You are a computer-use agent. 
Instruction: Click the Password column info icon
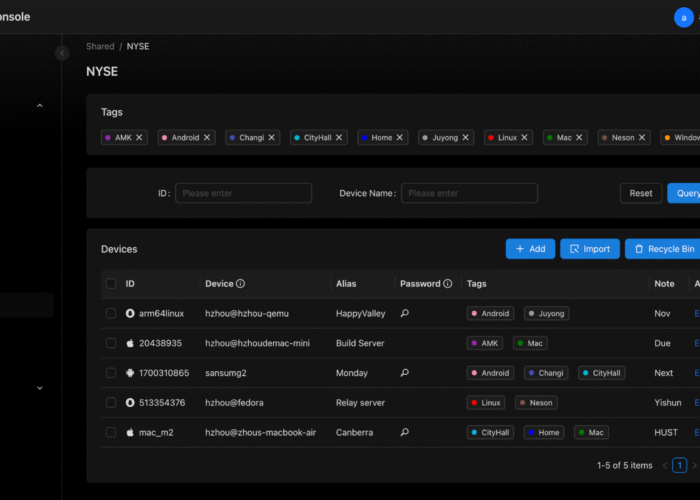pyautogui.click(x=447, y=284)
